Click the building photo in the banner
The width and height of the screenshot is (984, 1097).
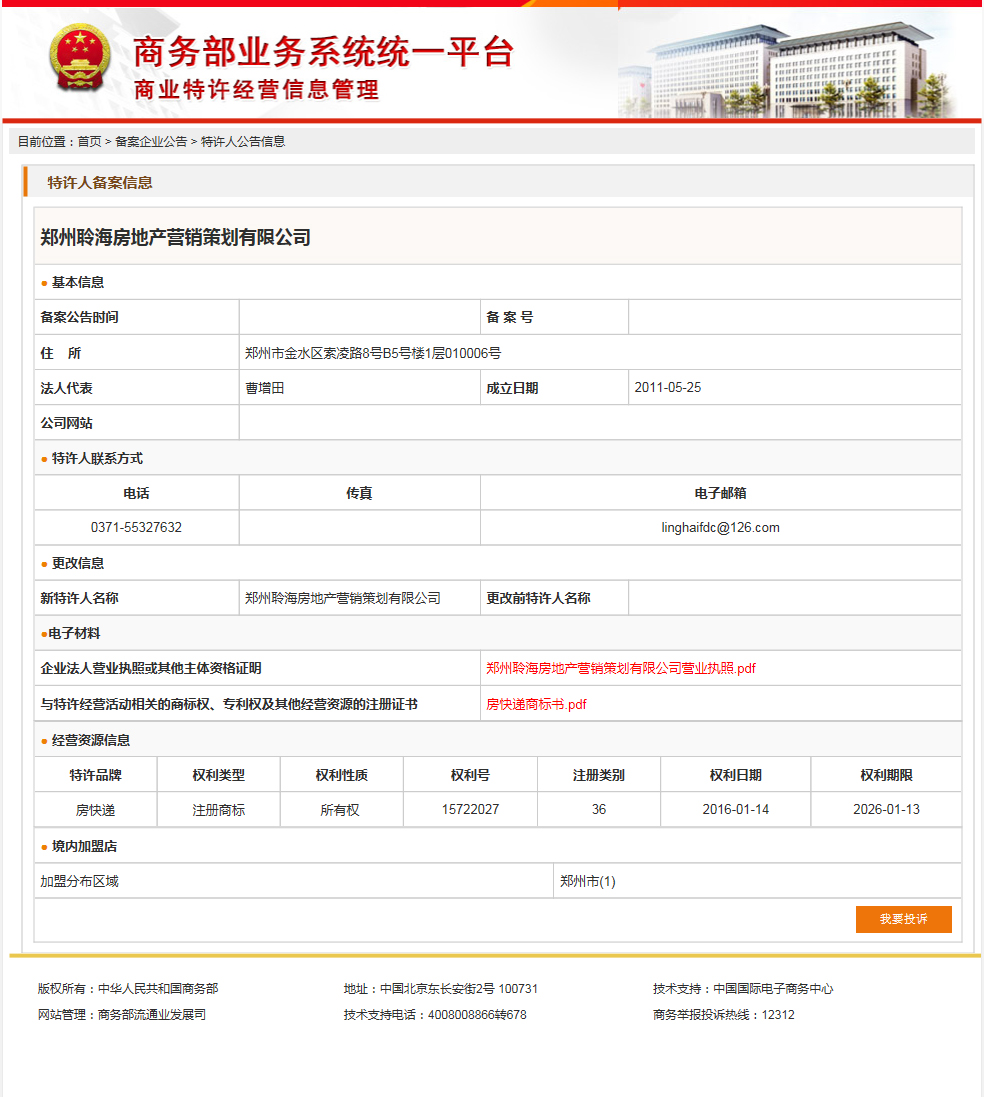coord(787,69)
